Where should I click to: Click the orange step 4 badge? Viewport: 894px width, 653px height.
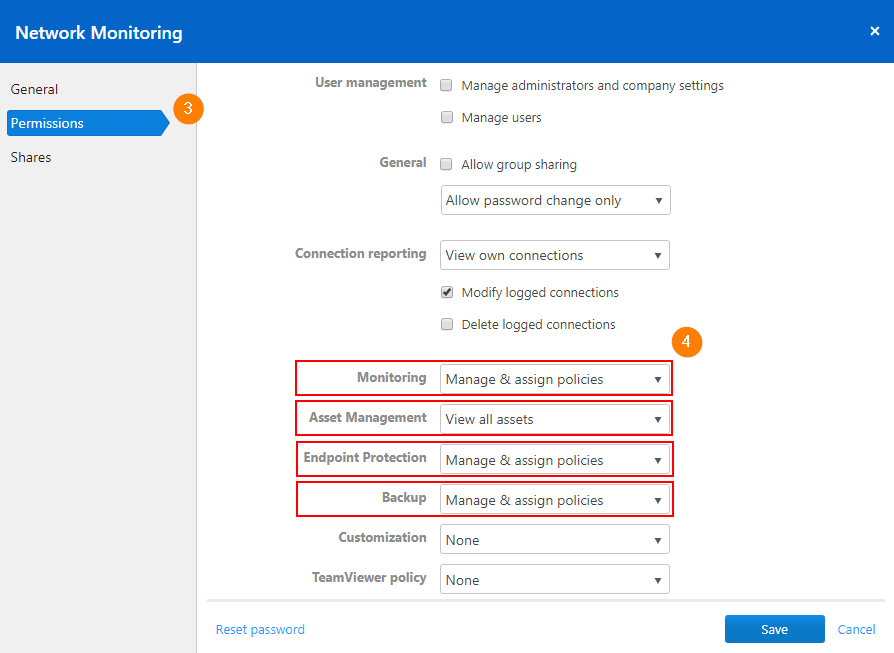(686, 342)
